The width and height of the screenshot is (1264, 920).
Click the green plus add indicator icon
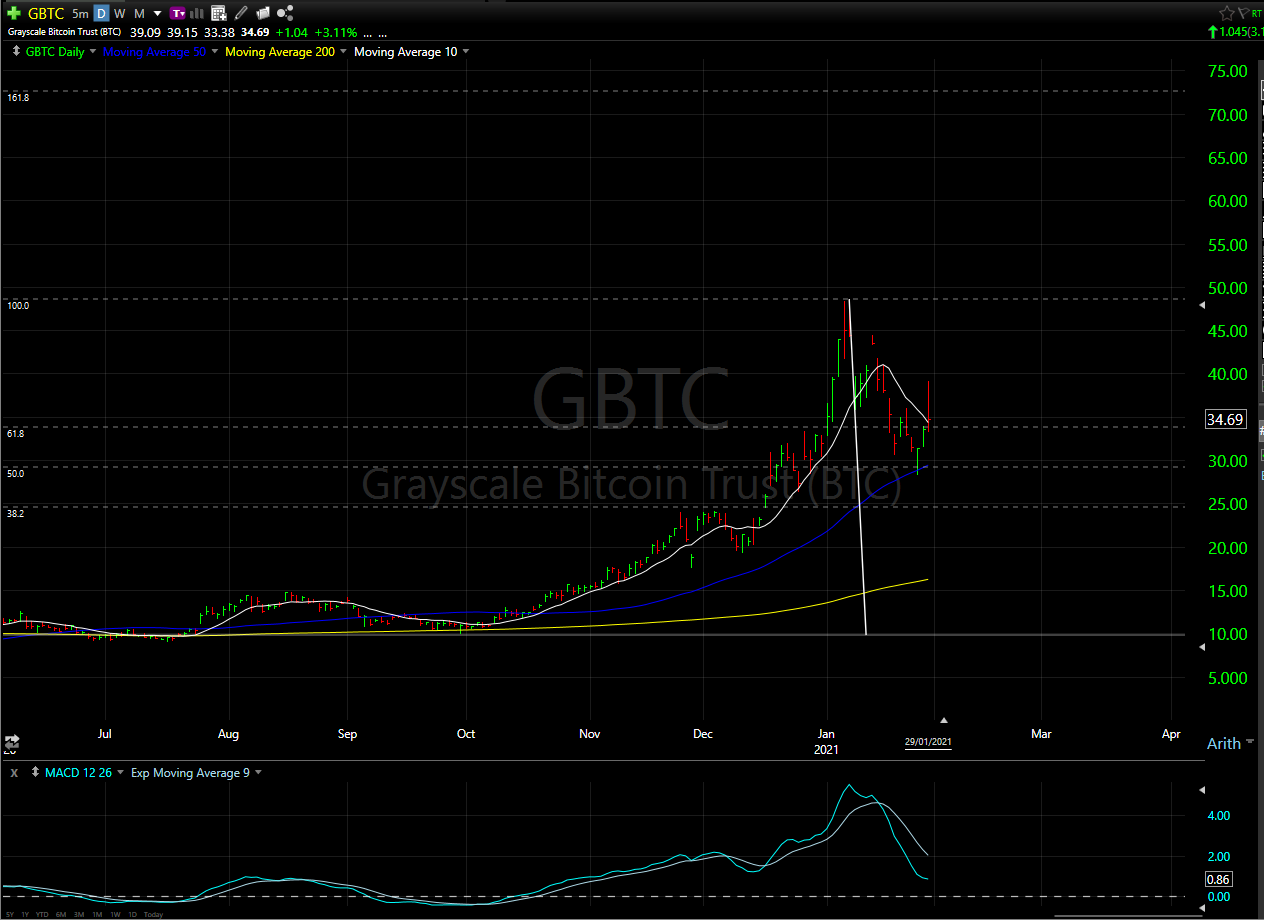(14, 13)
